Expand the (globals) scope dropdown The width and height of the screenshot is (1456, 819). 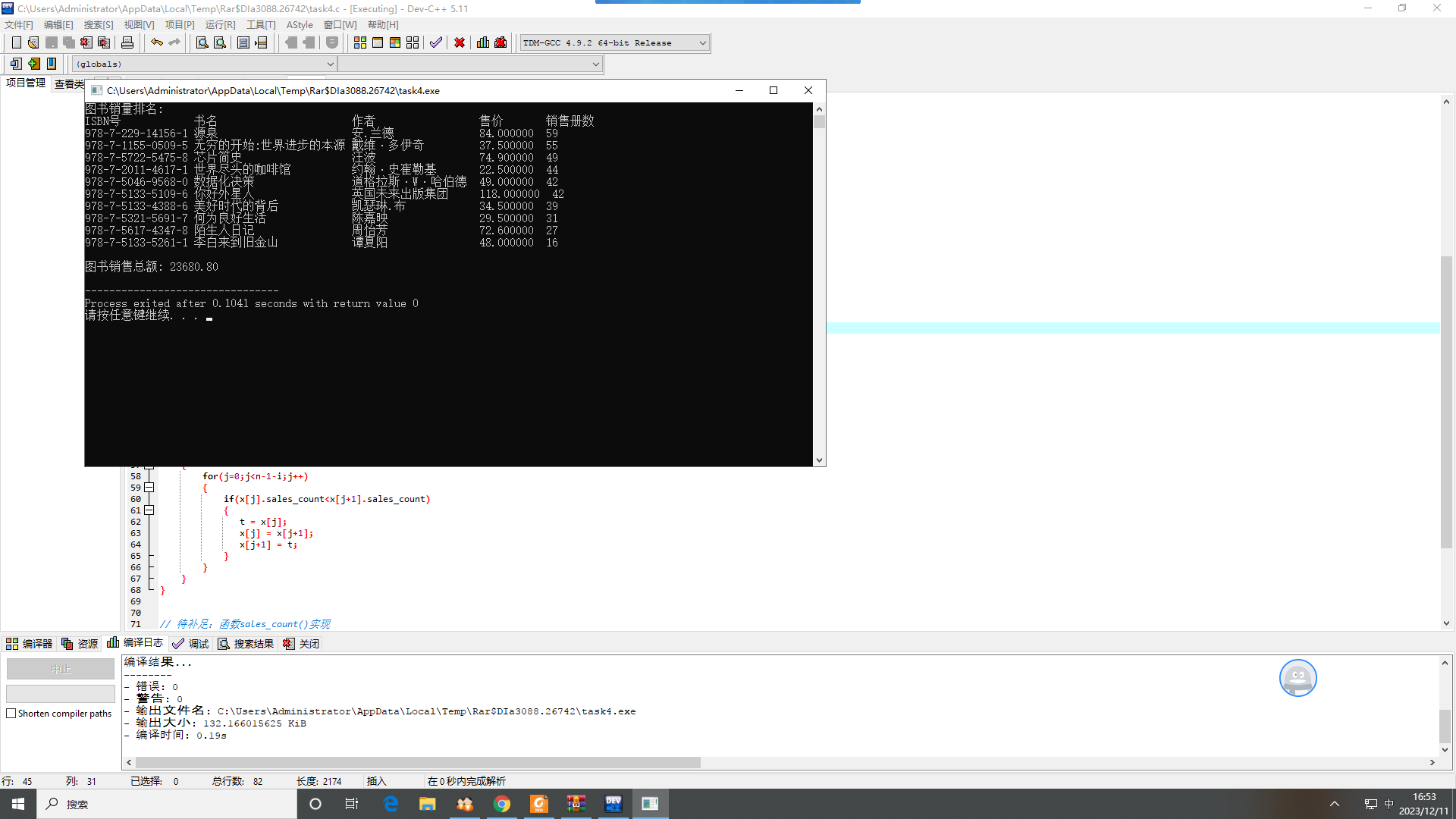click(330, 64)
